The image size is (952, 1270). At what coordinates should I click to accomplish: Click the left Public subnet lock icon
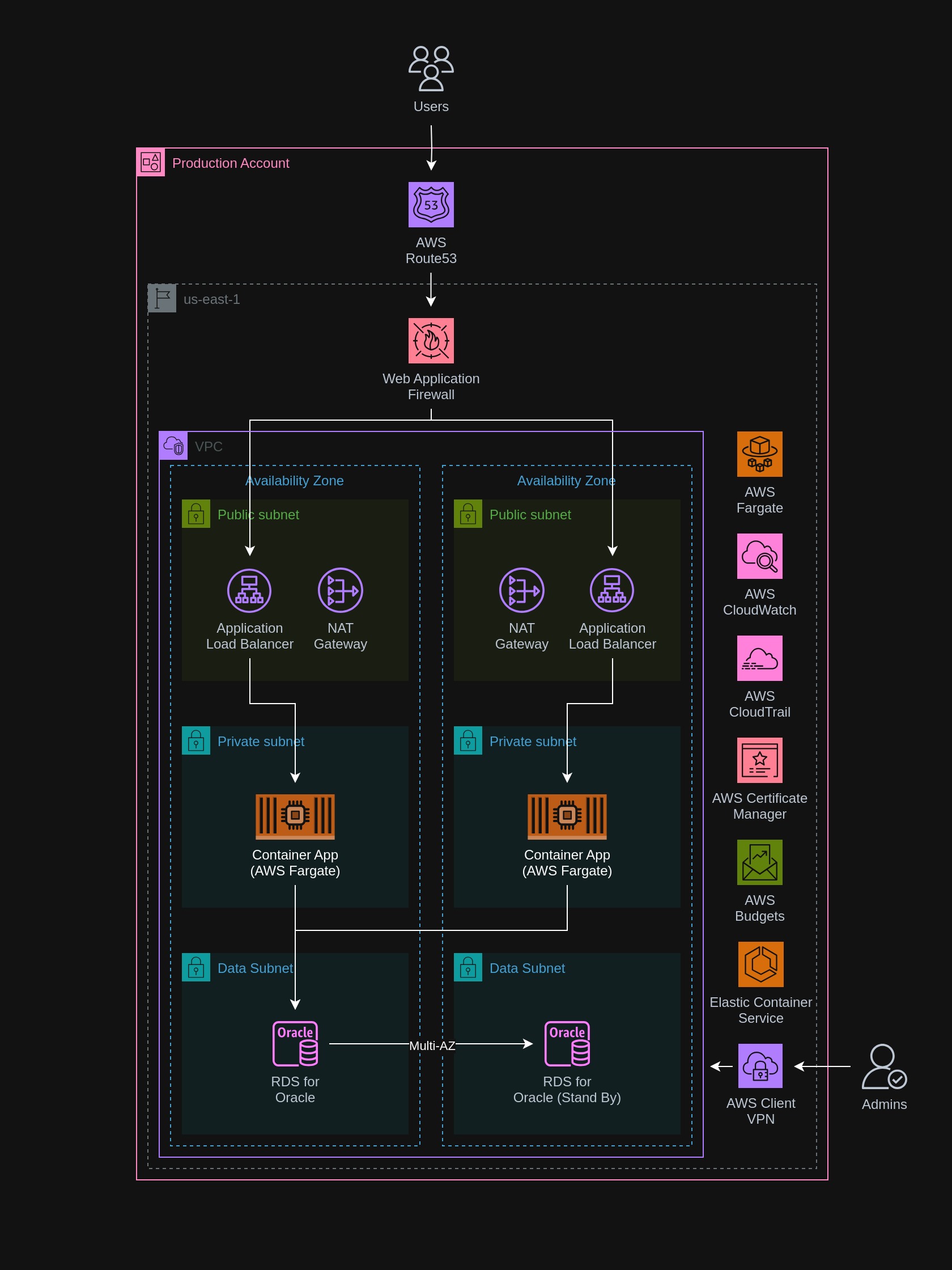(195, 513)
